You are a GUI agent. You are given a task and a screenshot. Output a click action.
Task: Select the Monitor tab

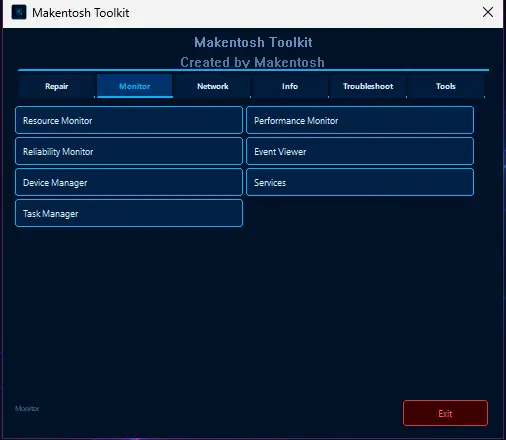[135, 86]
